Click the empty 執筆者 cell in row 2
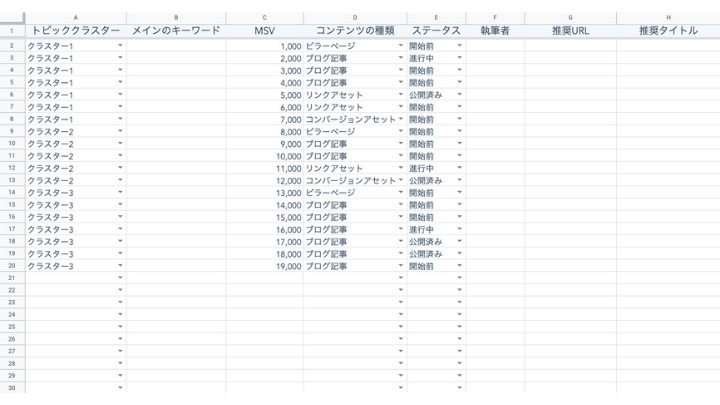This screenshot has width=720, height=405. (495, 48)
